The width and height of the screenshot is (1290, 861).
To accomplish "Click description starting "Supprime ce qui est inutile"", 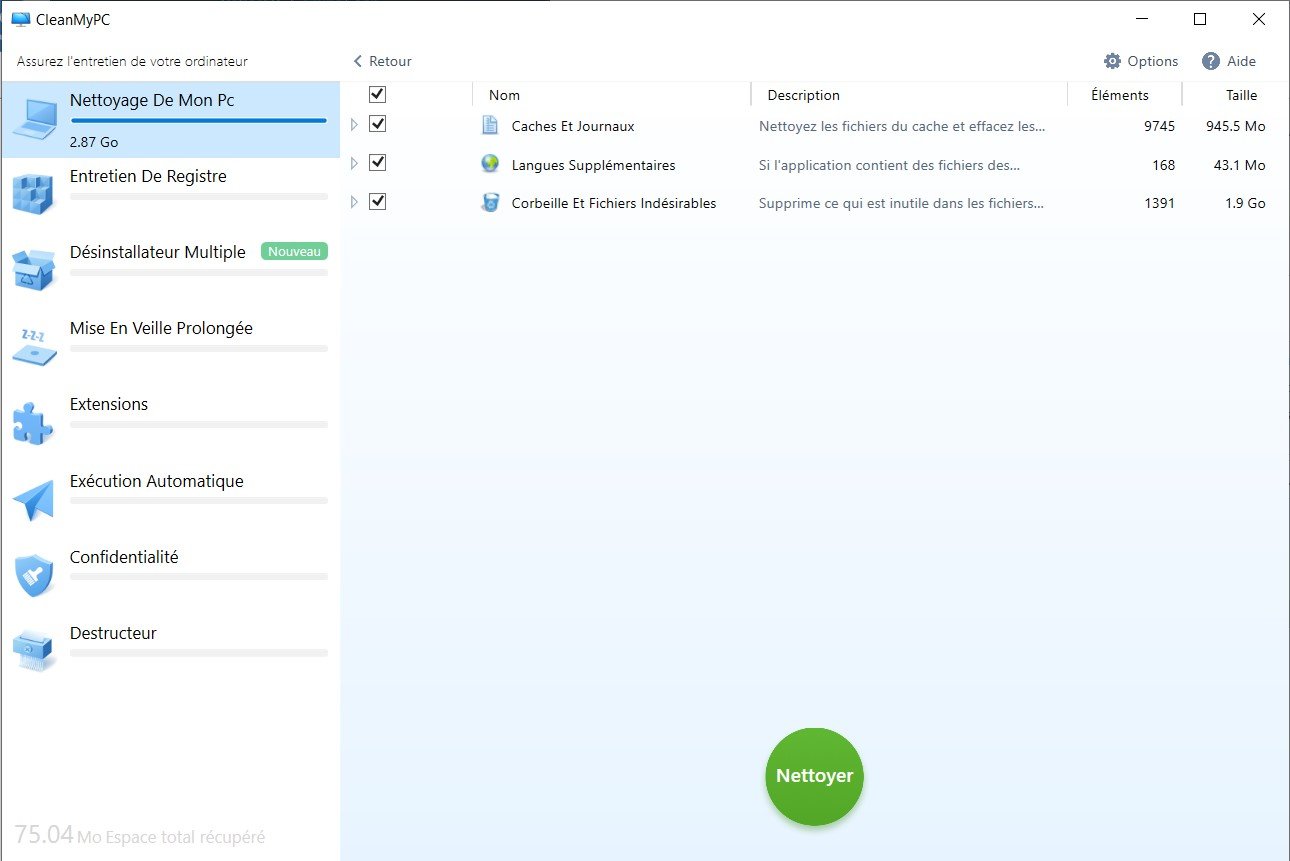I will (x=901, y=203).
